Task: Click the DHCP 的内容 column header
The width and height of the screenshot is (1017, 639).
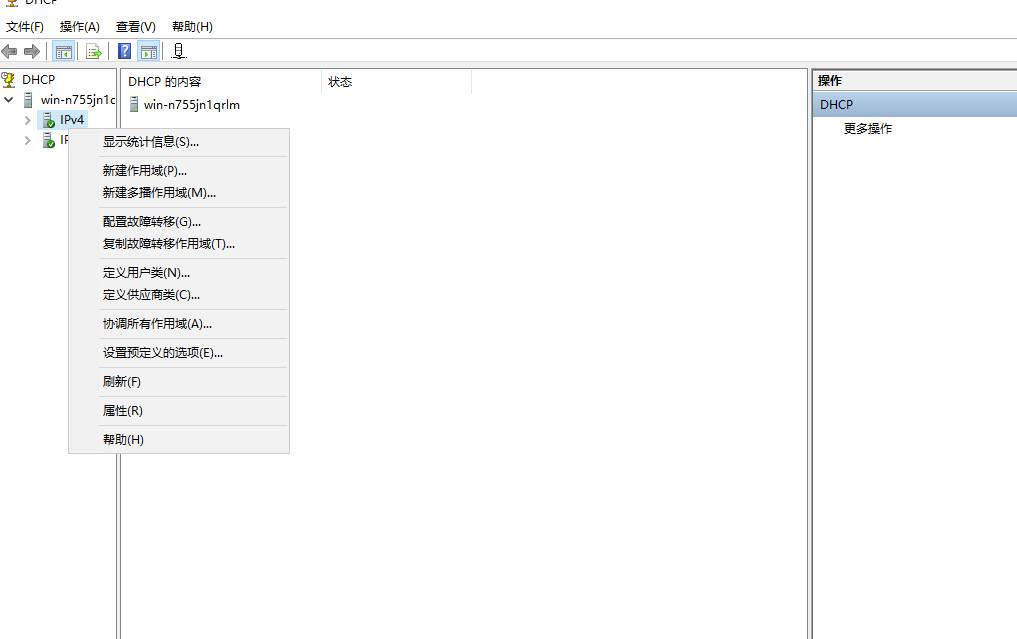Action: click(x=165, y=82)
